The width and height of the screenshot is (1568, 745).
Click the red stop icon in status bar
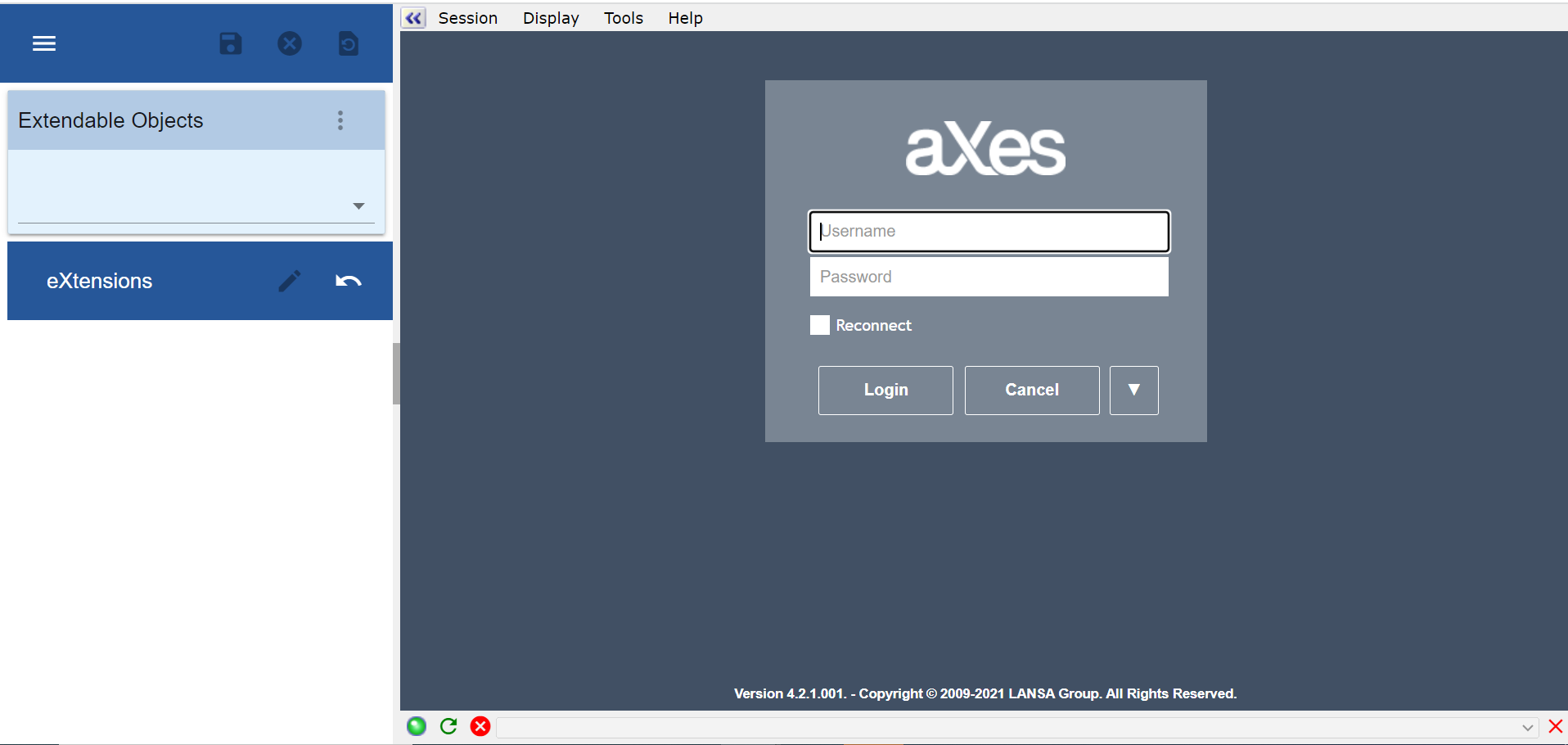(x=480, y=726)
